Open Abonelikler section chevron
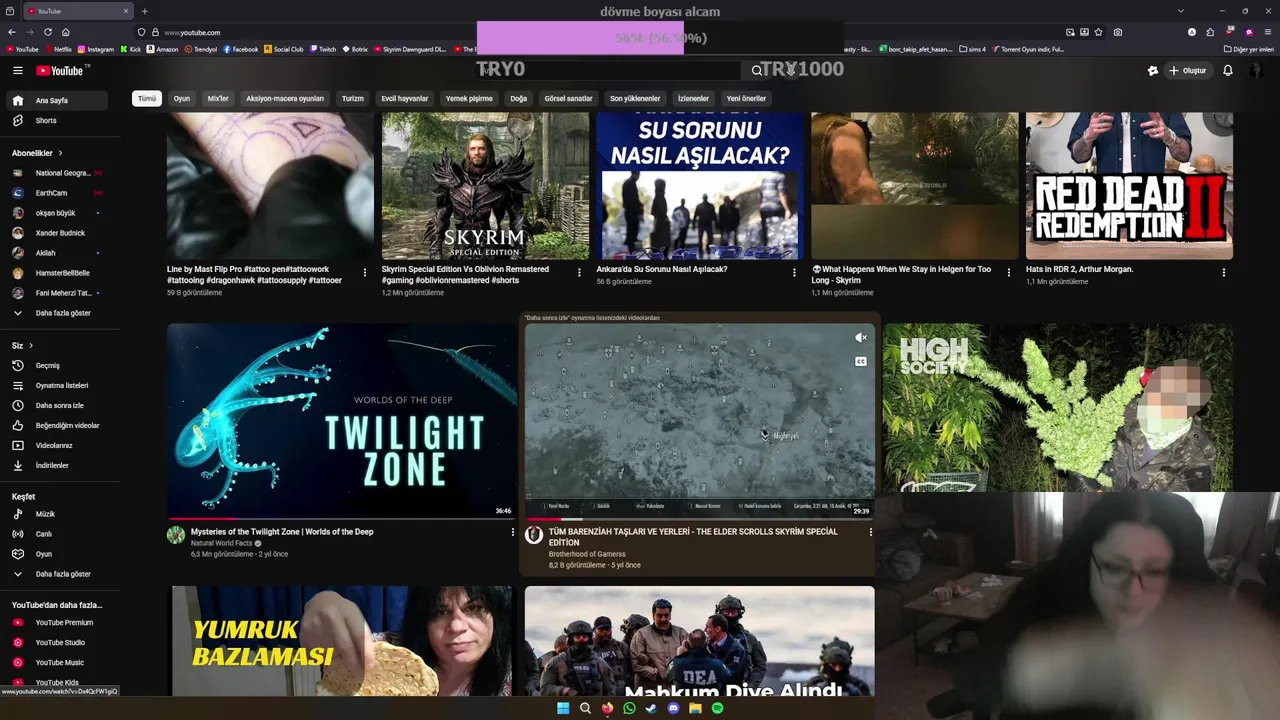Screen dimensions: 1280x720 [60, 153]
